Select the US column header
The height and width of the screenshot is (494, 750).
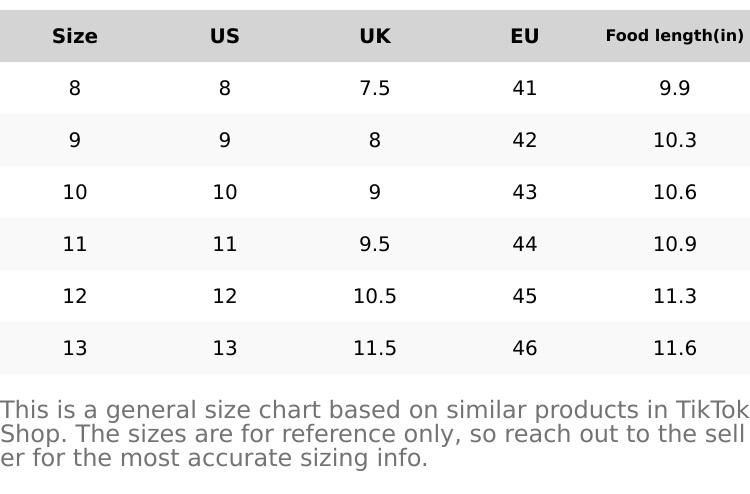pyautogui.click(x=225, y=36)
